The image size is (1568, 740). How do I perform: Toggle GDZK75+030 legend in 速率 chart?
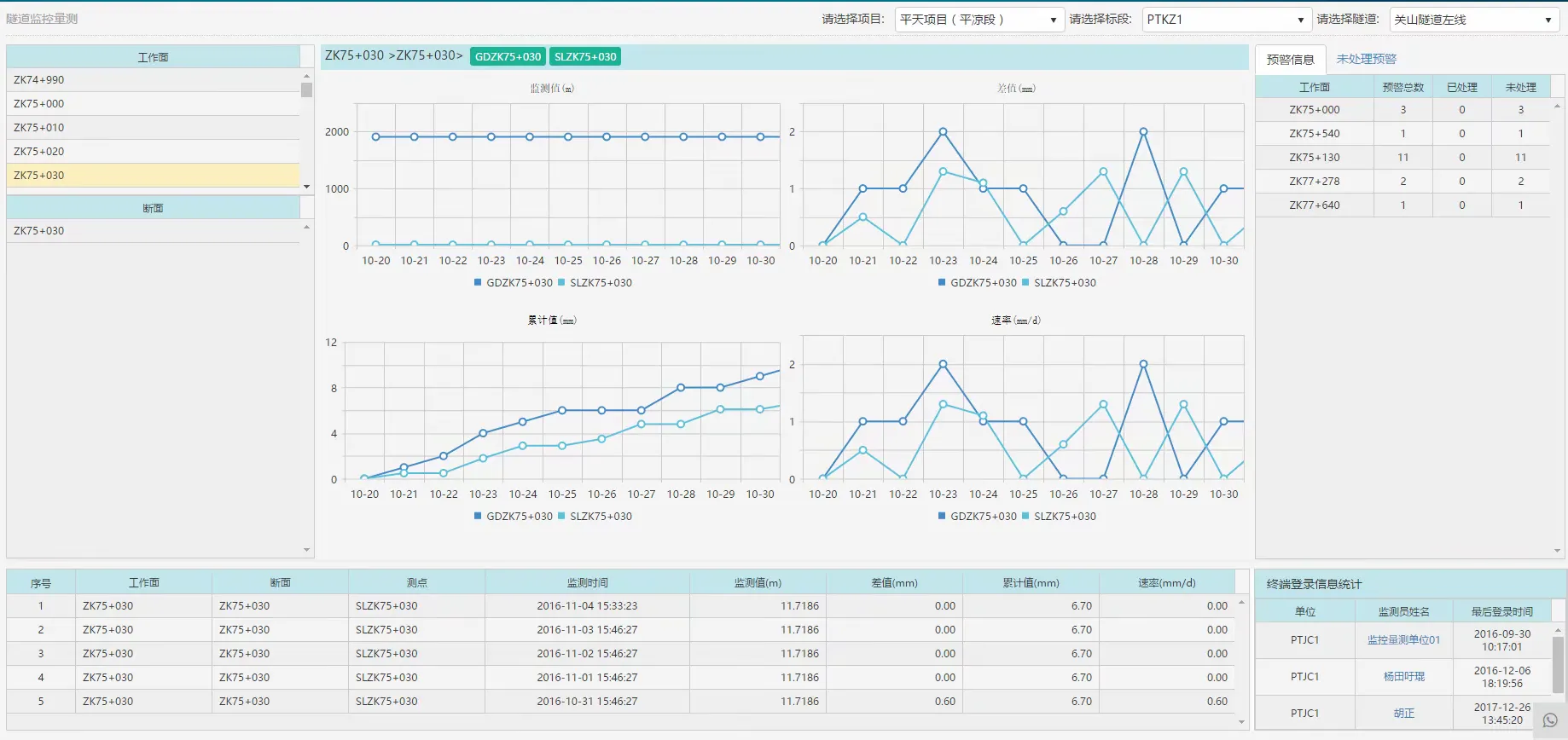(977, 517)
